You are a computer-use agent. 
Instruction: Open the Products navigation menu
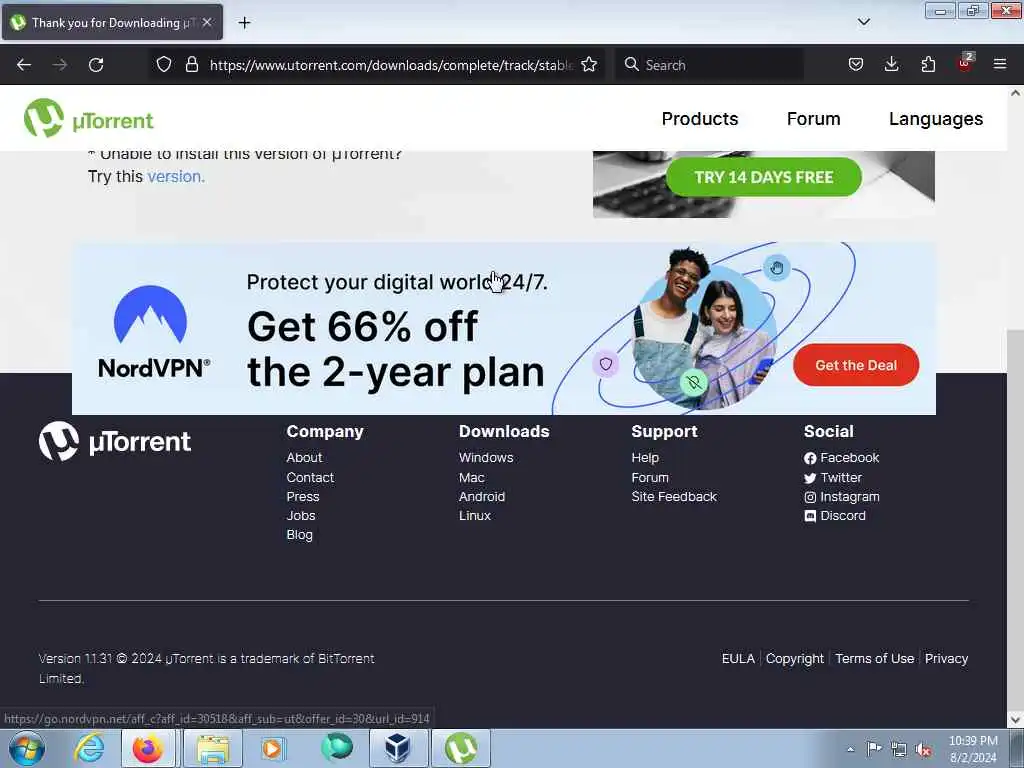[x=699, y=119]
